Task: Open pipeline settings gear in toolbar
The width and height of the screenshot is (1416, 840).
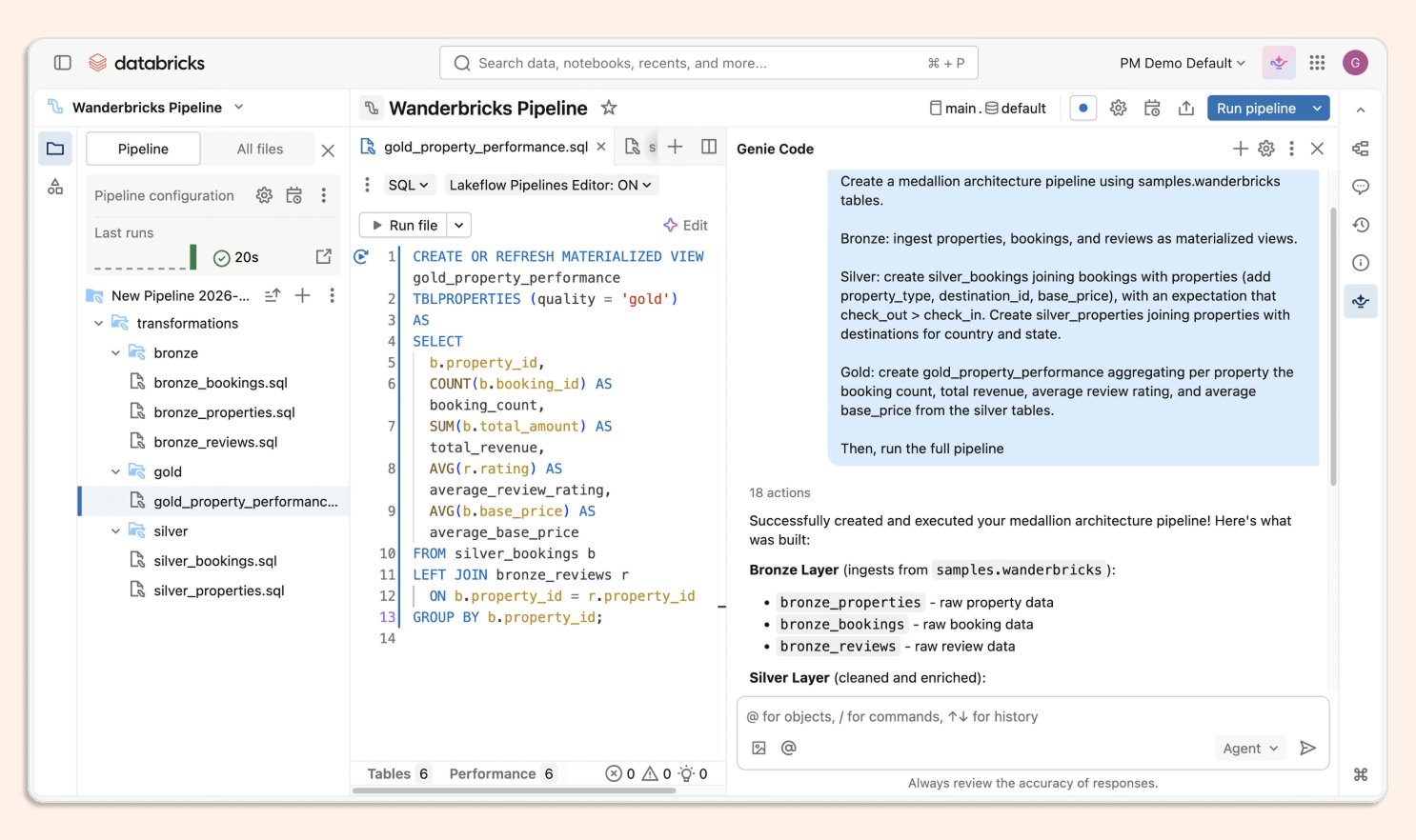Action: coord(1119,109)
